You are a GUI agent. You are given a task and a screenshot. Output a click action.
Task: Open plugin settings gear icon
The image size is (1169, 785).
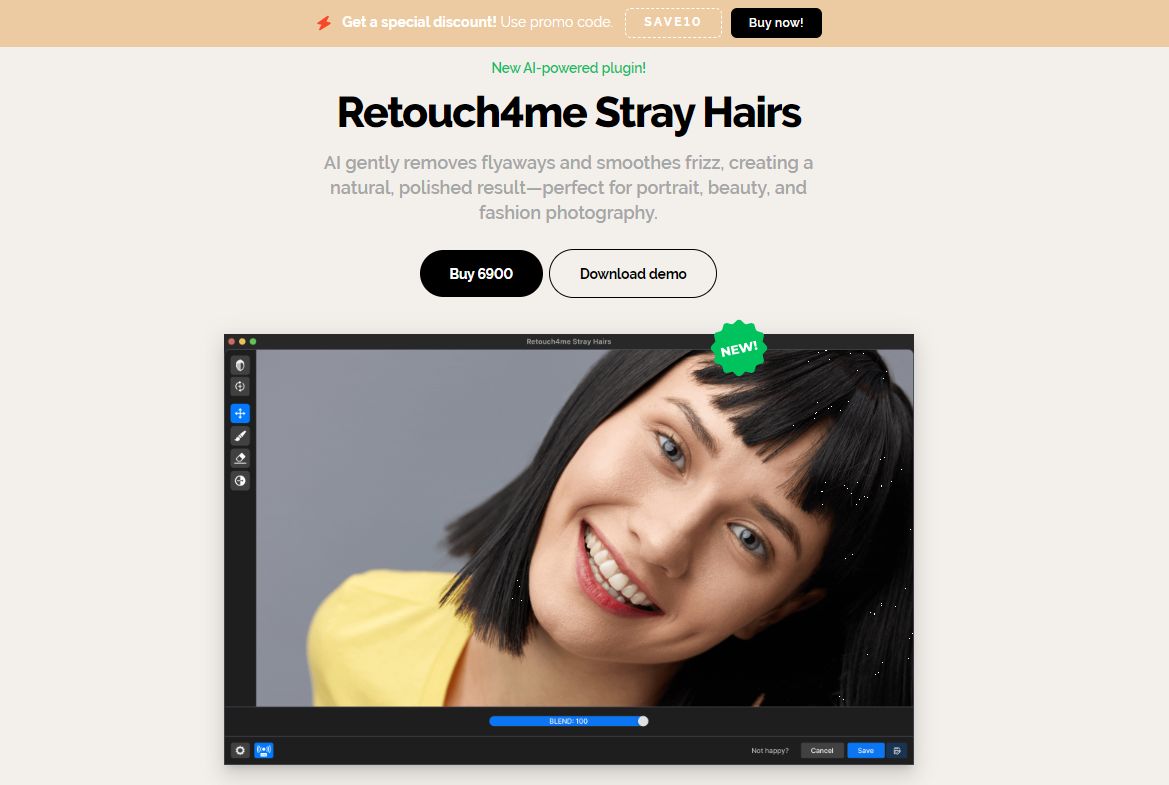tap(240, 751)
